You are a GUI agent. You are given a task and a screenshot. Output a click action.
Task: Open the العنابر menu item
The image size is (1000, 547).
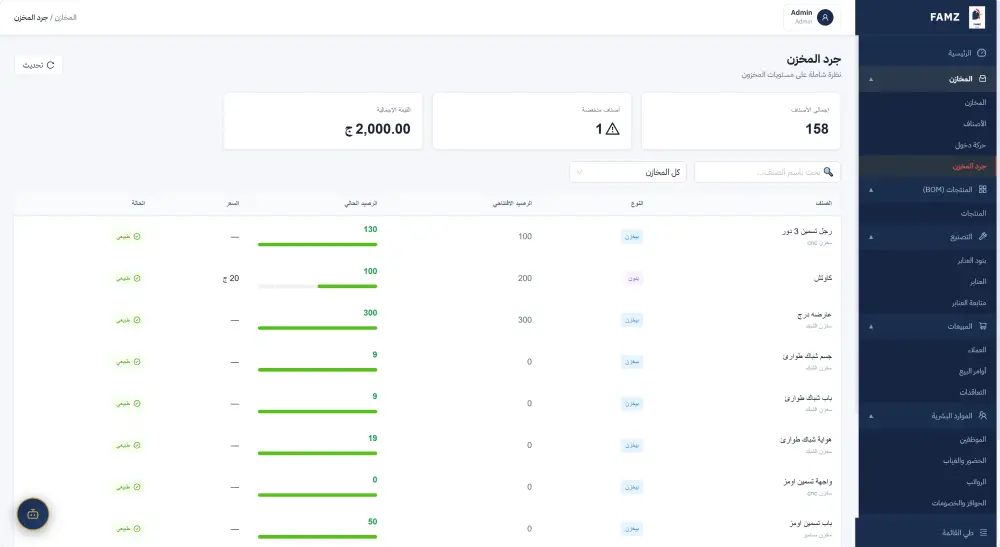[x=927, y=281]
